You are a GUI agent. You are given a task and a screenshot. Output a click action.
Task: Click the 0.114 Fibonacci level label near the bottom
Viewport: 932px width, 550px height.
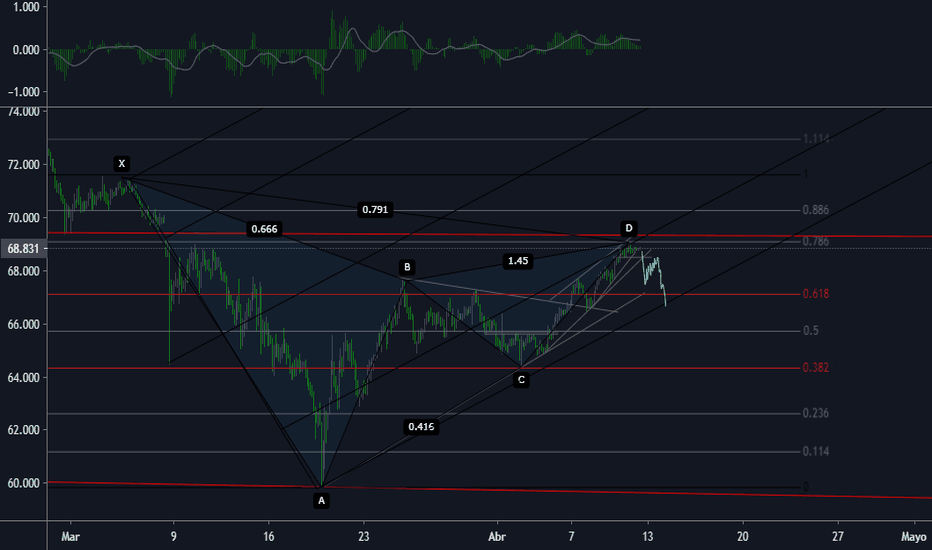(816, 451)
